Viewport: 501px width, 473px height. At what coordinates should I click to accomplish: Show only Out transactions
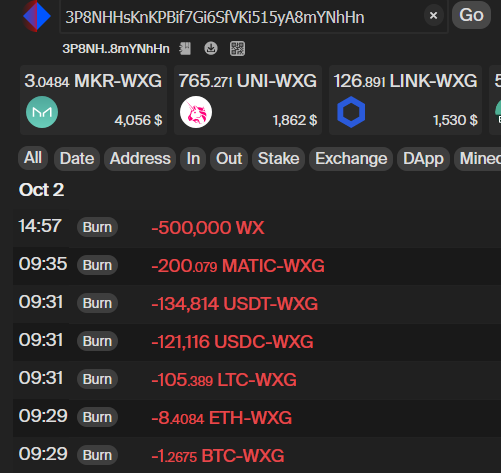click(x=229, y=159)
